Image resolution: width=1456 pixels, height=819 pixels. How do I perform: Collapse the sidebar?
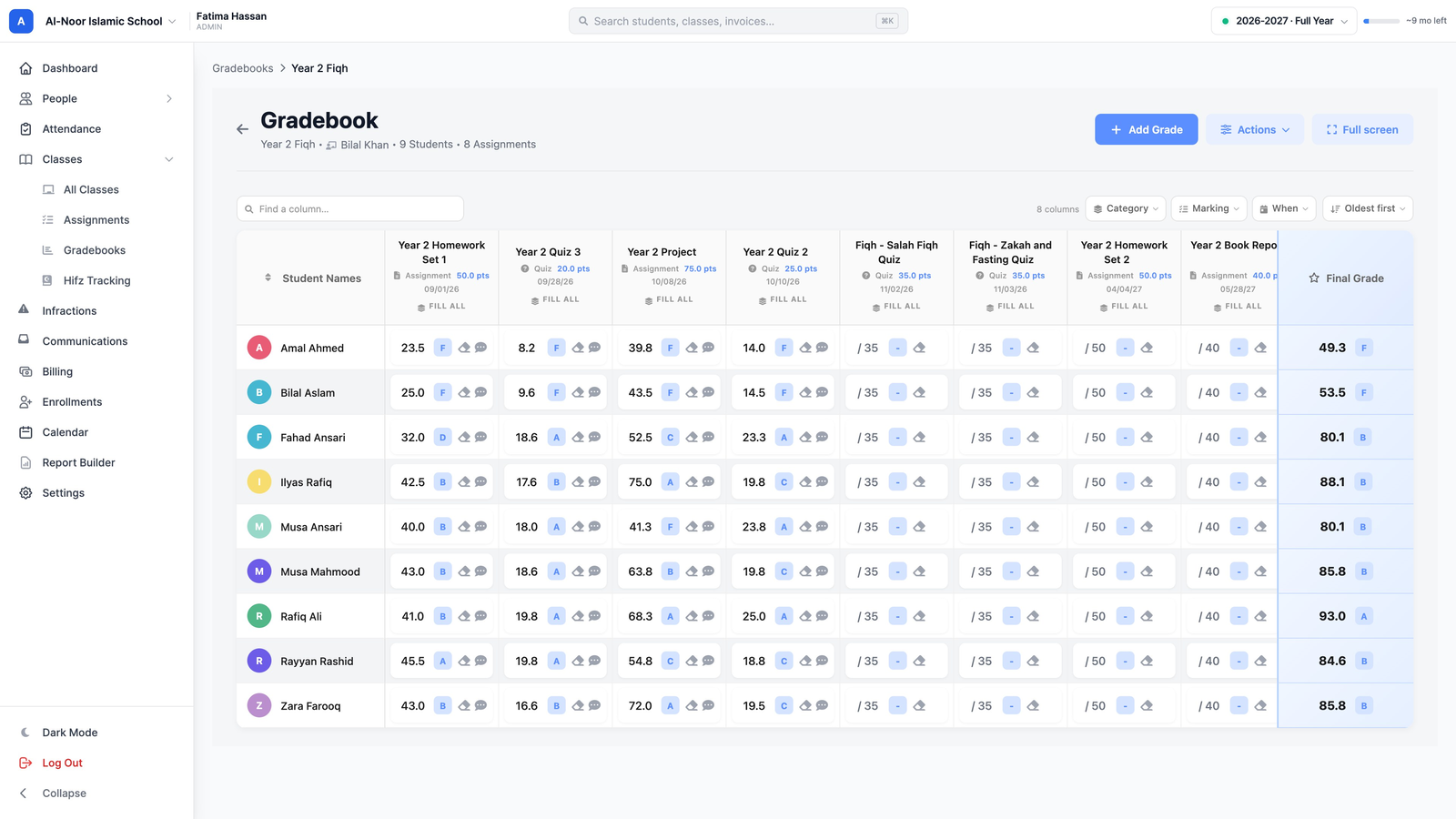click(64, 794)
